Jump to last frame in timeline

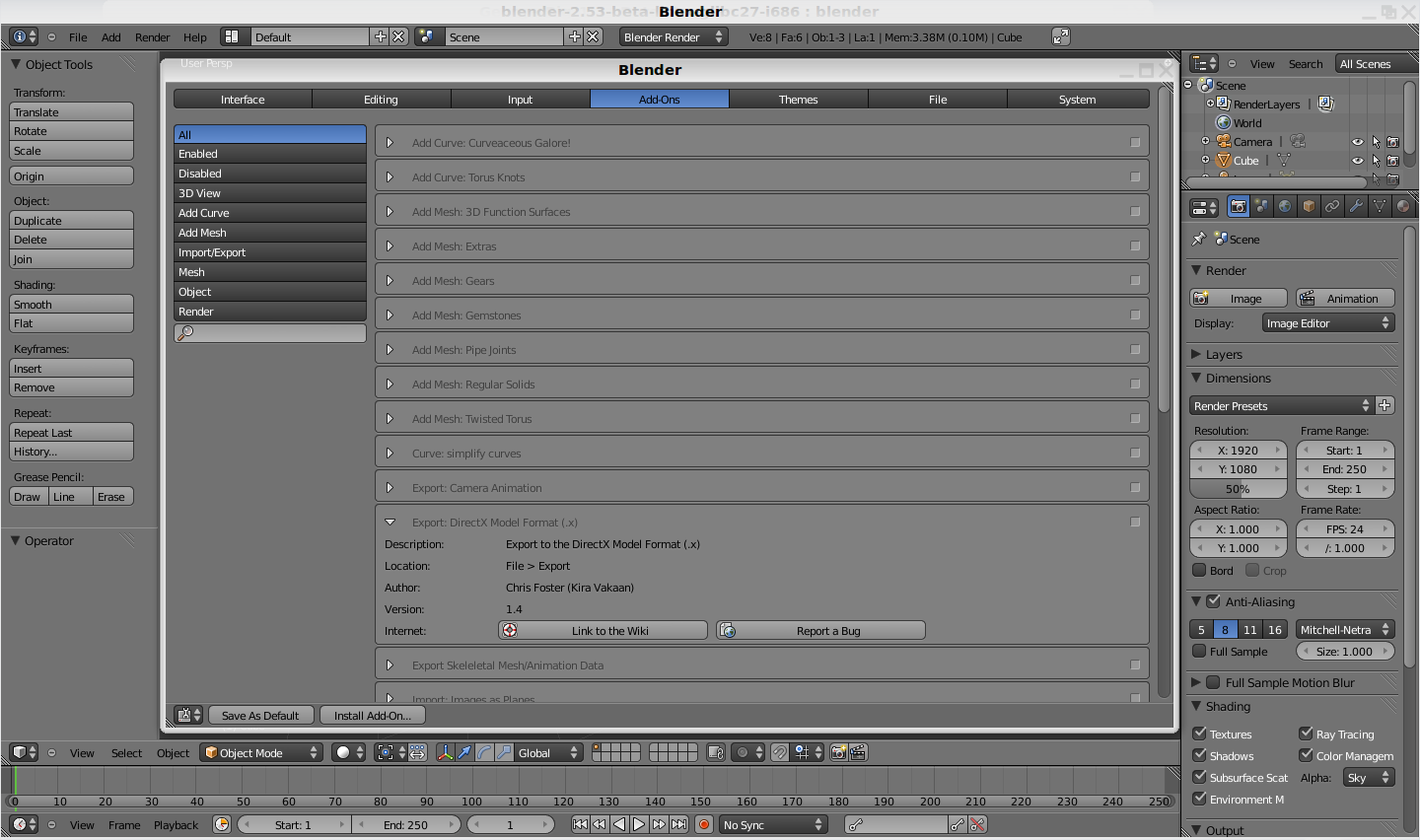pos(679,824)
